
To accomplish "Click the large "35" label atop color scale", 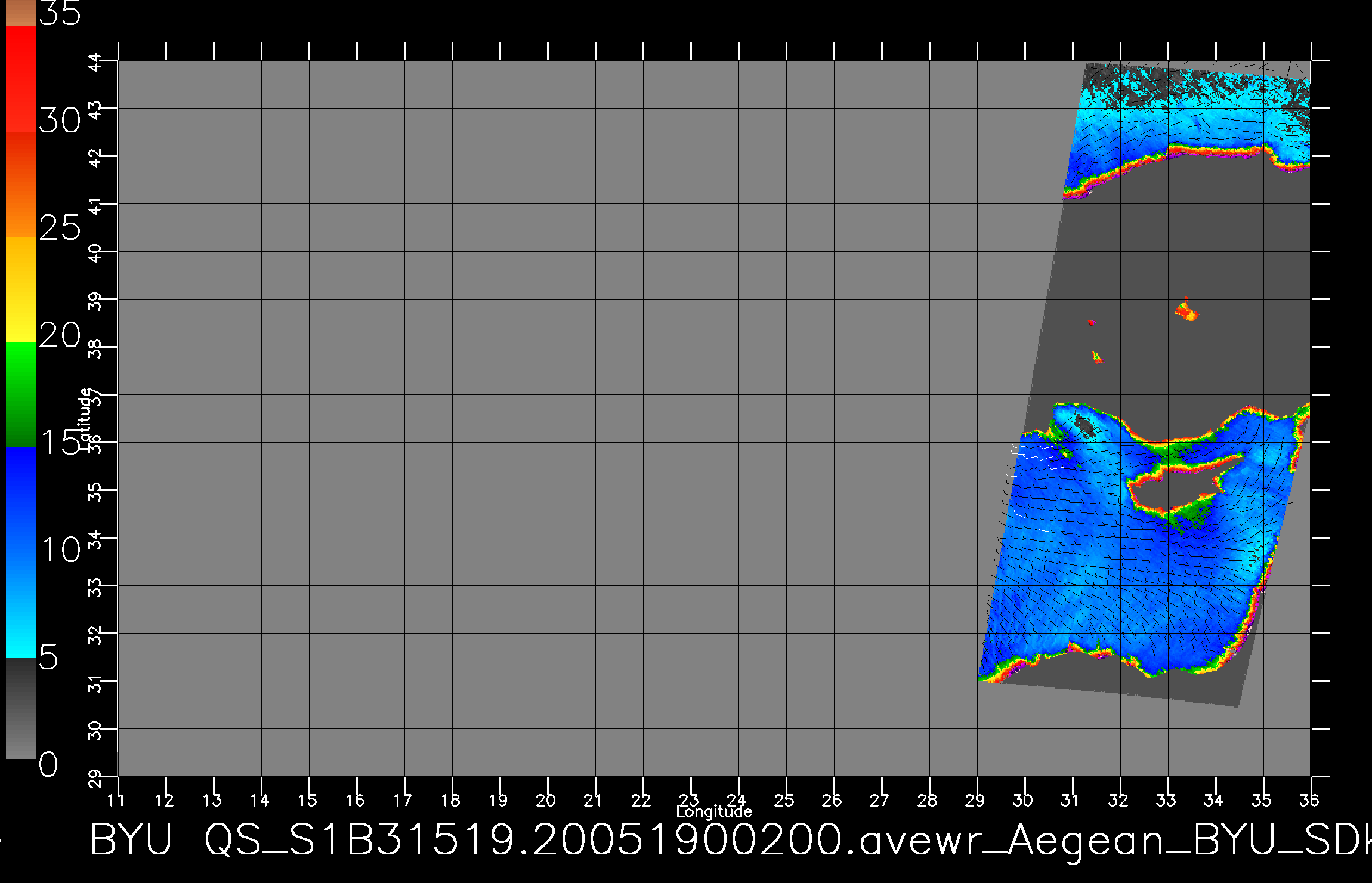I will point(60,13).
